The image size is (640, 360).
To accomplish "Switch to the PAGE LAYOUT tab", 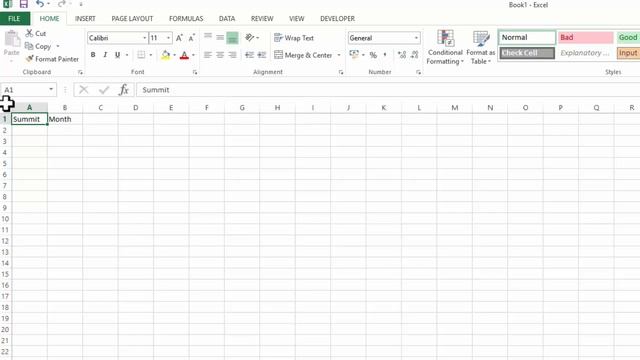I will tap(132, 19).
